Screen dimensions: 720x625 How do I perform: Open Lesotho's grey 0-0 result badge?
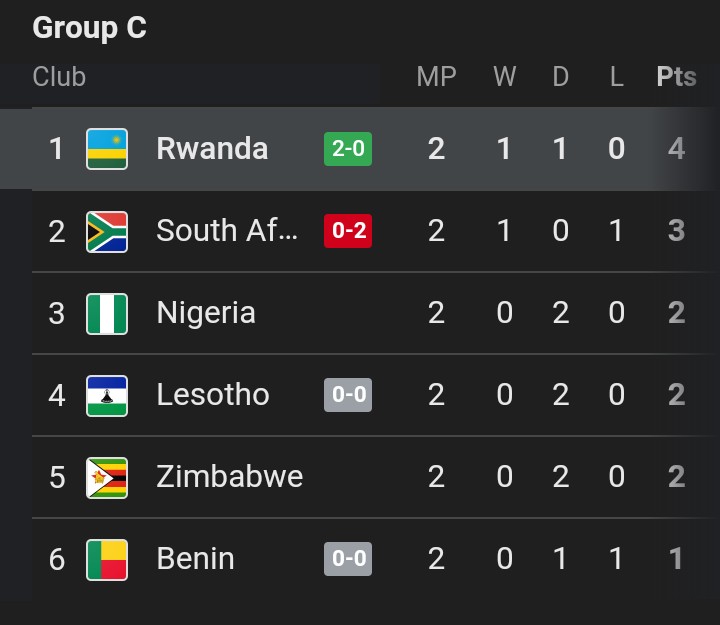348,395
